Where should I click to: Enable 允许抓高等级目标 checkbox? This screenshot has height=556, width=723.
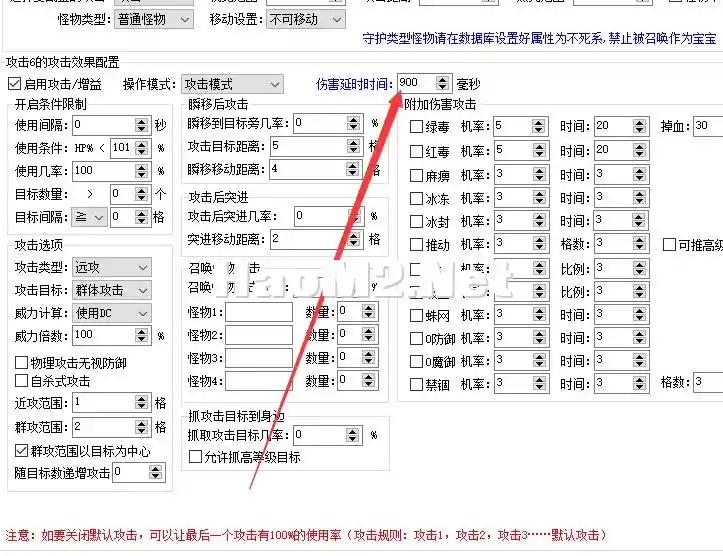[195, 457]
